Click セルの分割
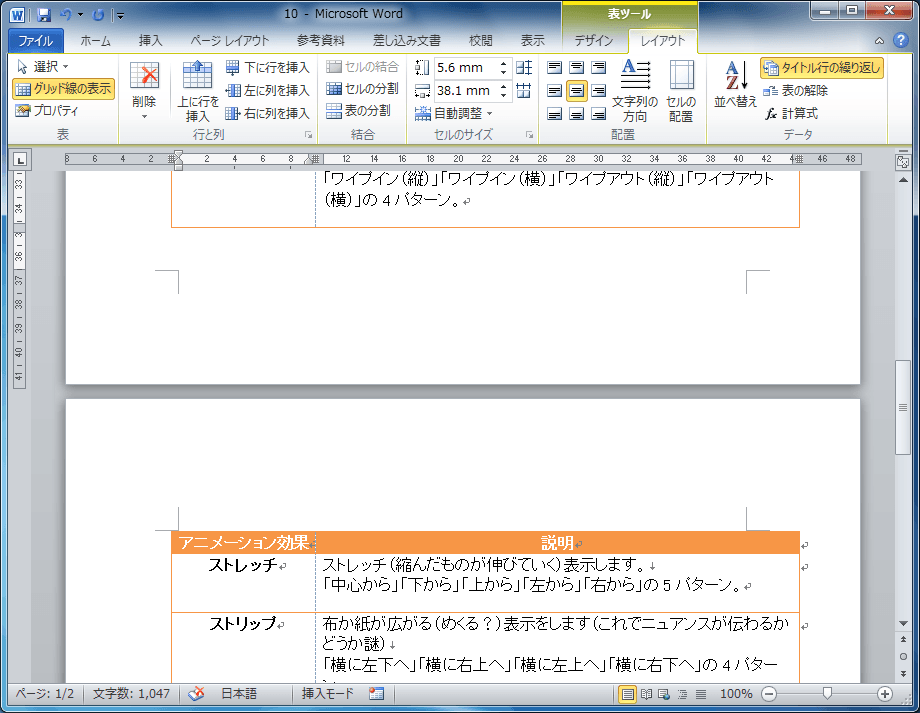Viewport: 920px width, 713px height. coord(362,89)
